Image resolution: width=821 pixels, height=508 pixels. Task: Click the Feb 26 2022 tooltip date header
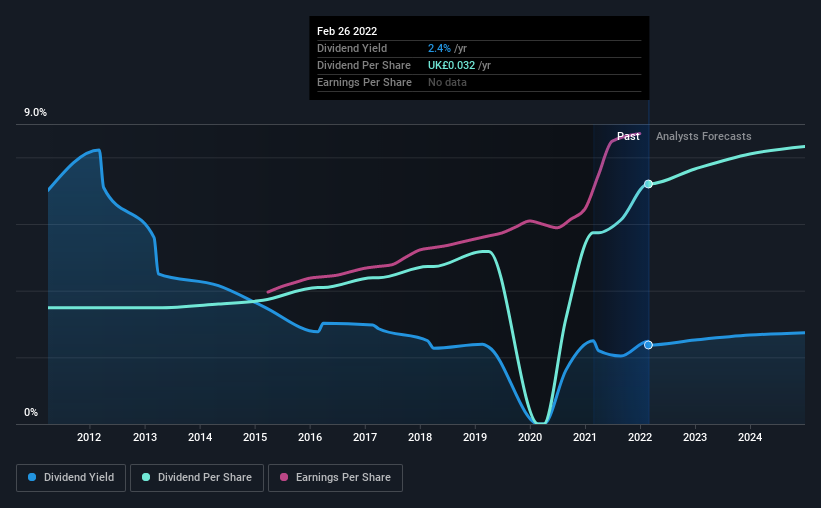tap(347, 31)
